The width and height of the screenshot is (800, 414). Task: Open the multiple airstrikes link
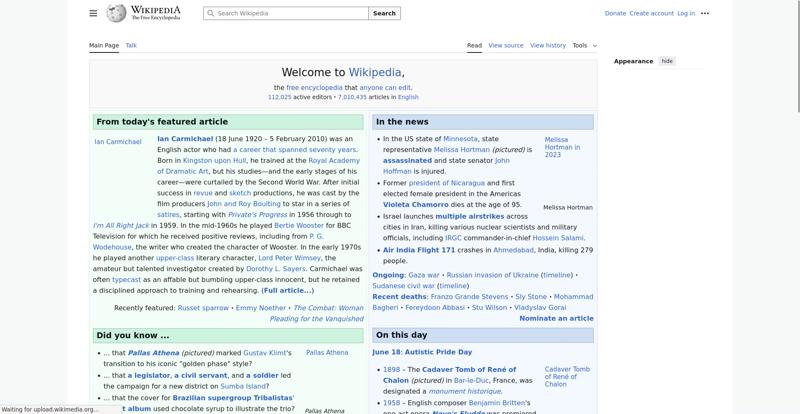coord(469,216)
